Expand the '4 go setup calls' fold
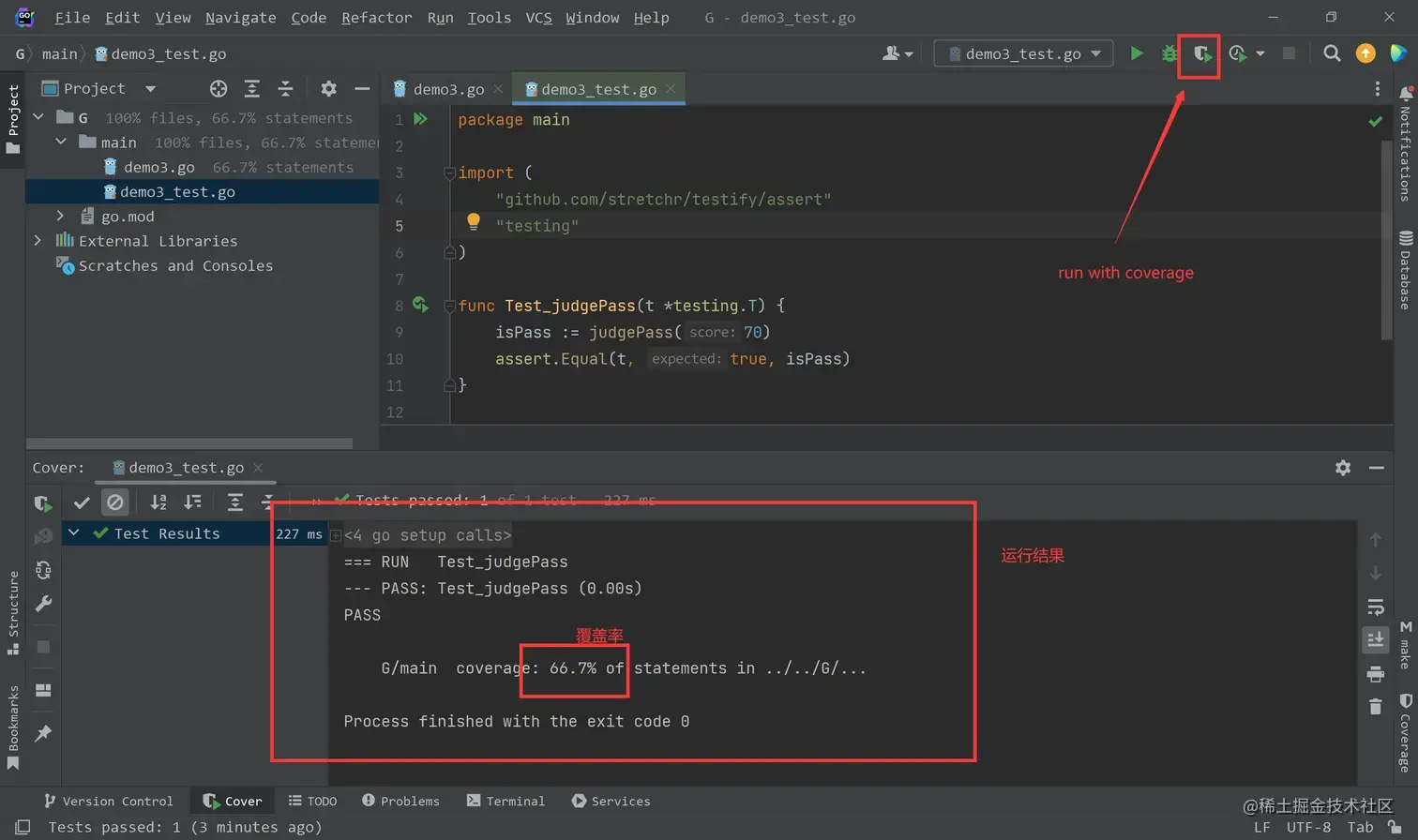The height and width of the screenshot is (840, 1418). (x=335, y=535)
